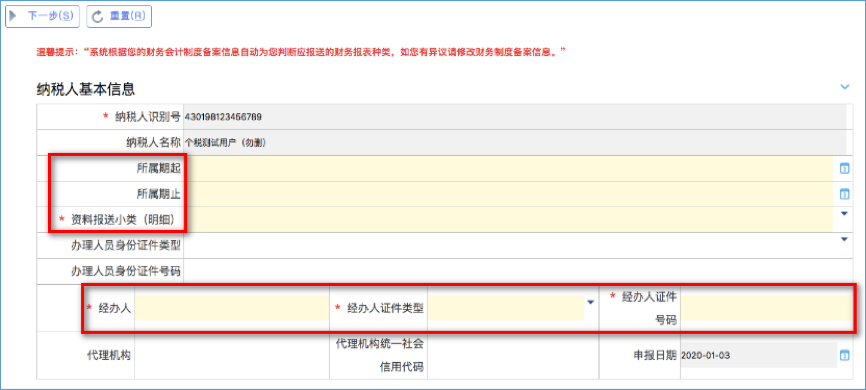Select the 所属期起 date field

point(508,168)
